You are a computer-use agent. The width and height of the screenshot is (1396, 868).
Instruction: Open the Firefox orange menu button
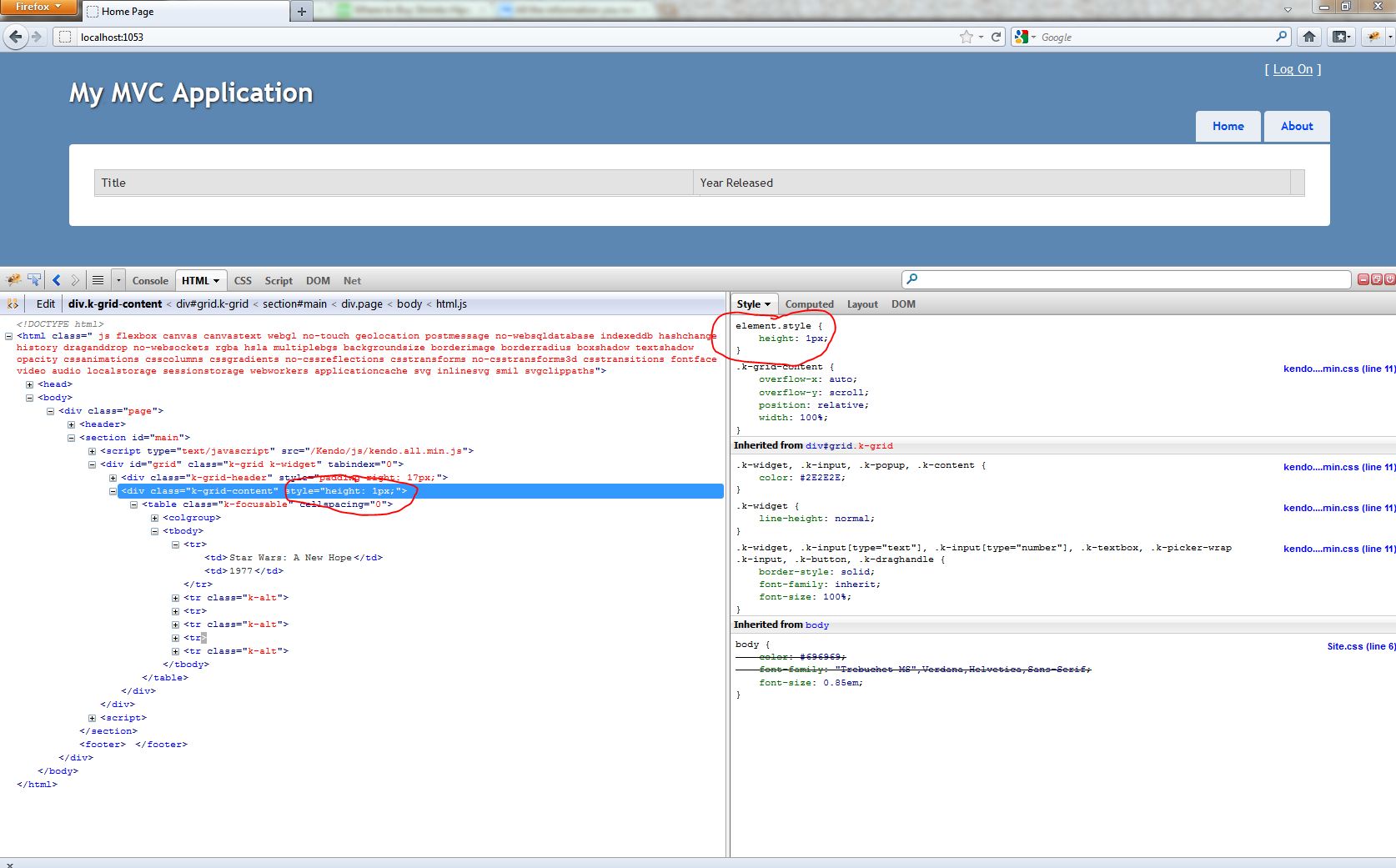coord(38,8)
